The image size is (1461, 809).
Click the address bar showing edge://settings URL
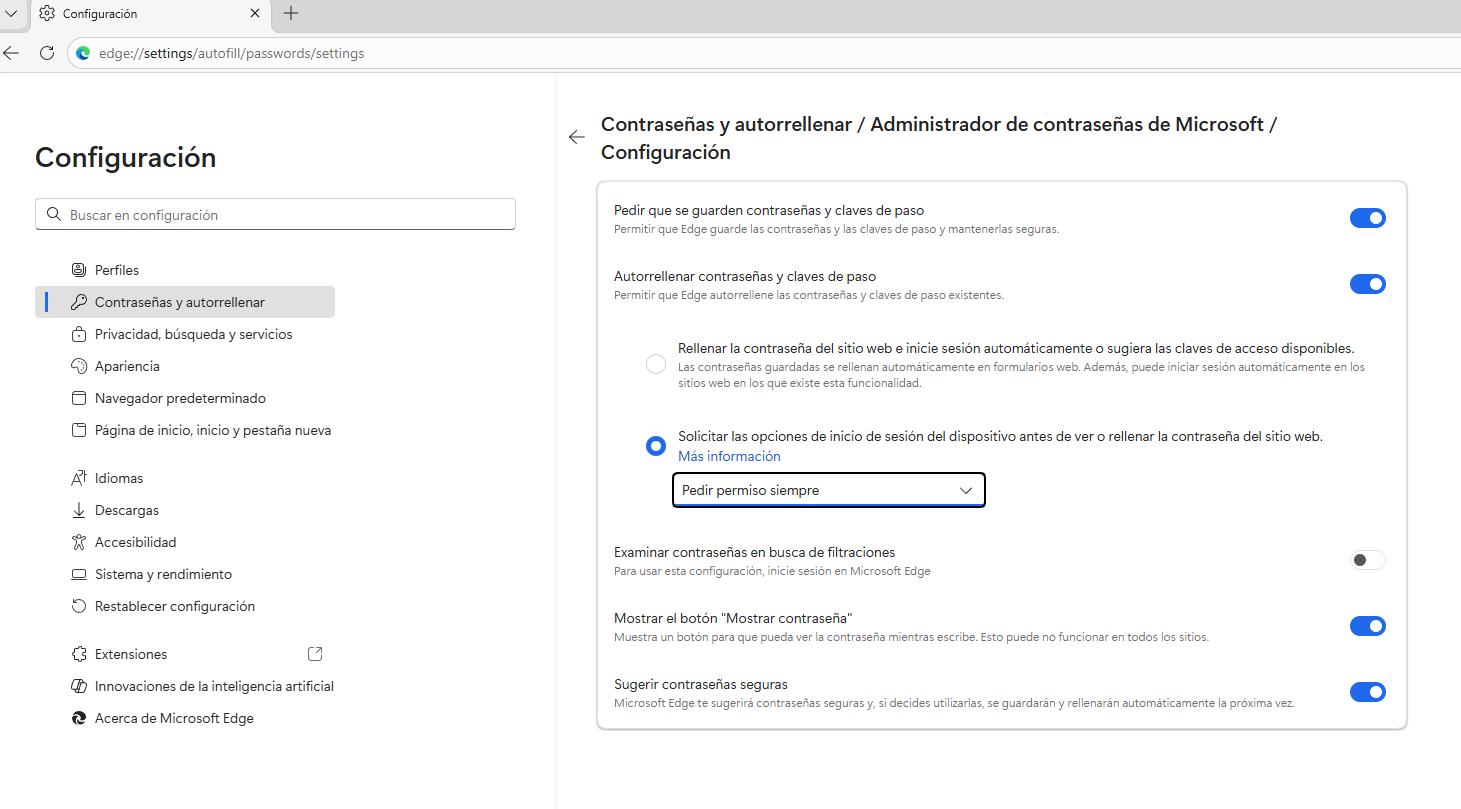pos(765,53)
